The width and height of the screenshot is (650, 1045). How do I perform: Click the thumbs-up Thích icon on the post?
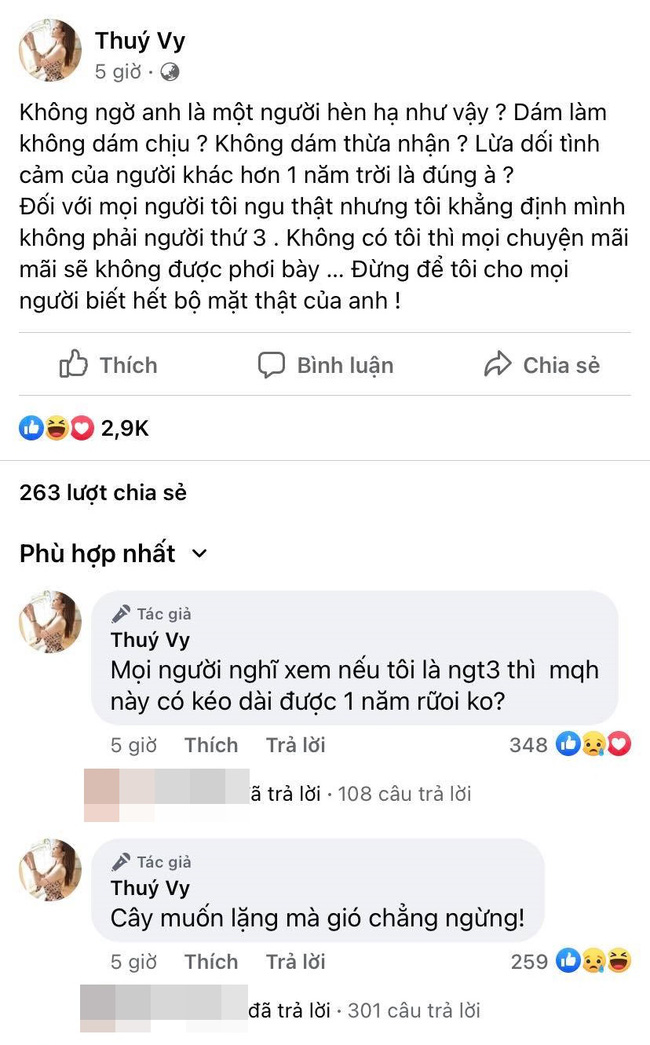(74, 365)
